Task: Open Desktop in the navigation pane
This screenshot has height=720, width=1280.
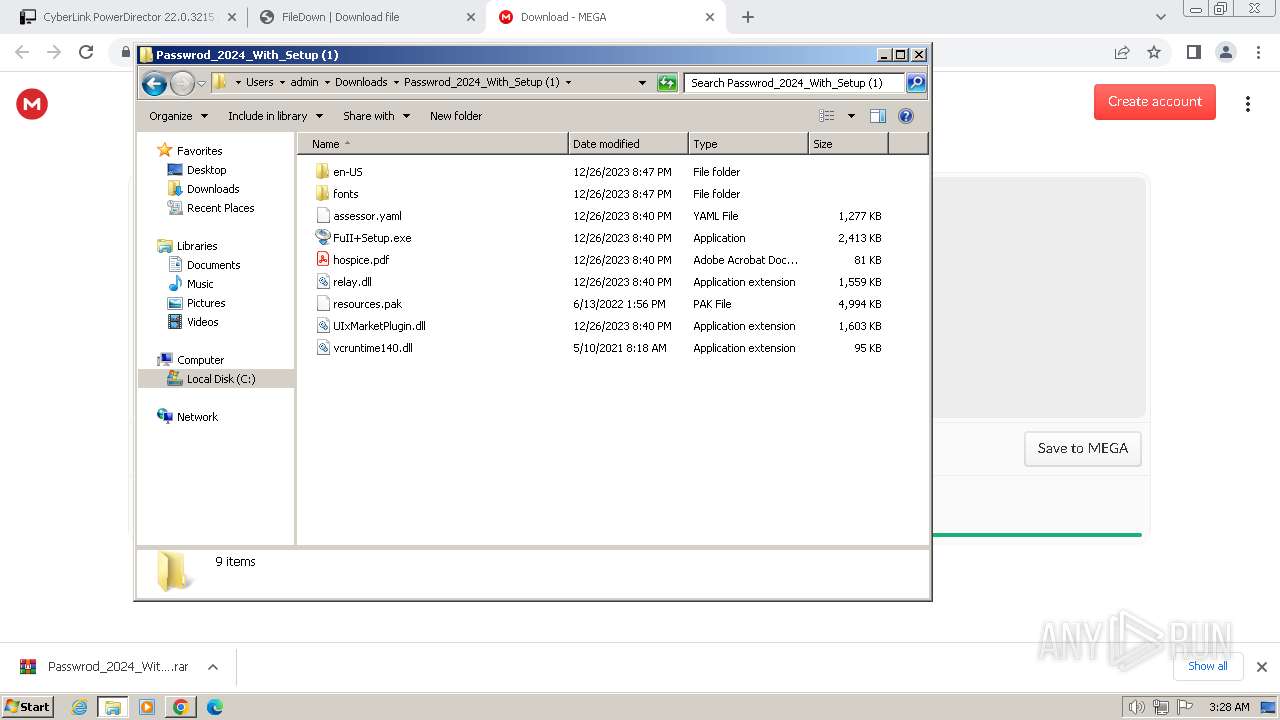Action: [x=206, y=170]
